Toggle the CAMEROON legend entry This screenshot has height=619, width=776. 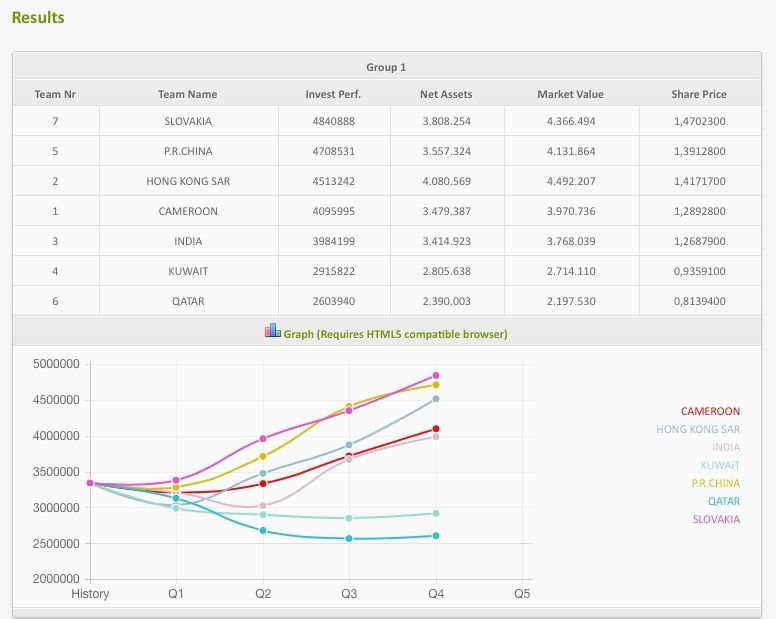click(710, 411)
